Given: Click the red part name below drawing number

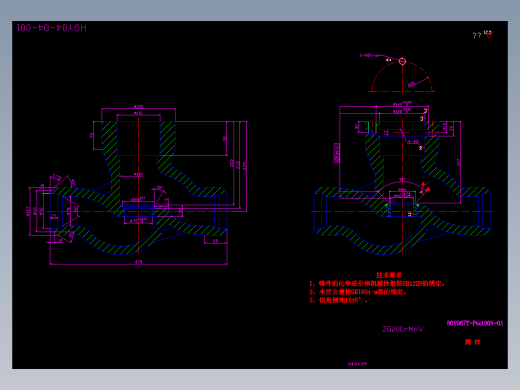Looking at the screenshot, I should (x=473, y=342).
